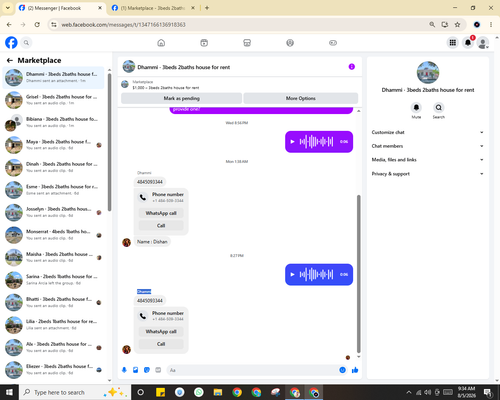This screenshot has height=400, width=500.
Task: Choose a GIF icon in composer
Action: (158, 370)
